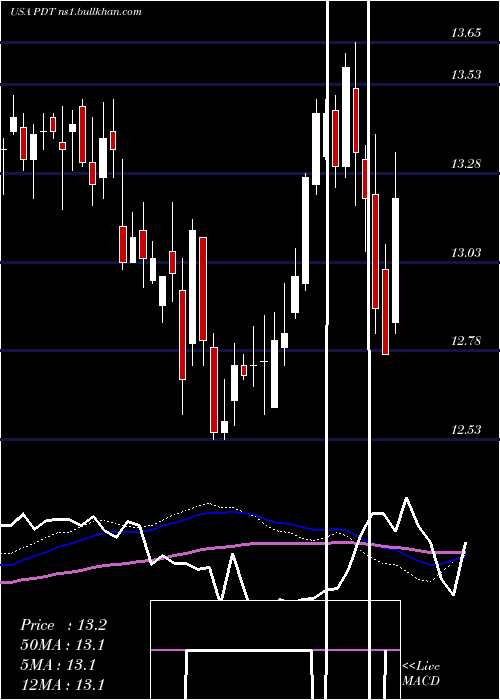Click the 5MA : 13.1 readout
500x700 pixels.
58,665
